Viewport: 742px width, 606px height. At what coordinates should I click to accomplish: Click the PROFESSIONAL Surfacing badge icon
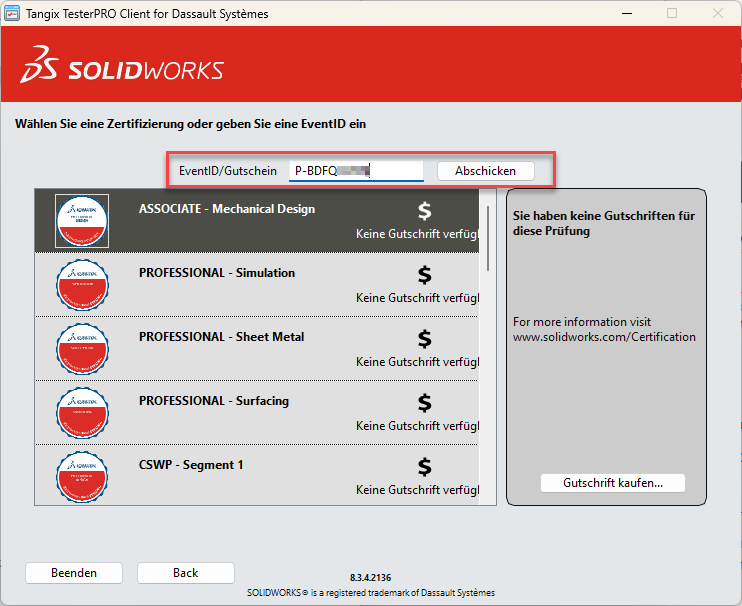[82, 412]
